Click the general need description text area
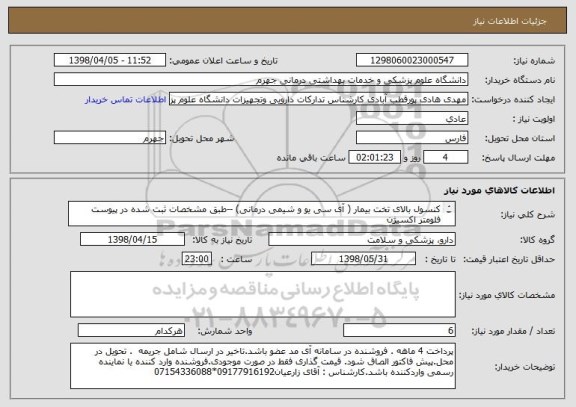The image size is (576, 407). 262,214
